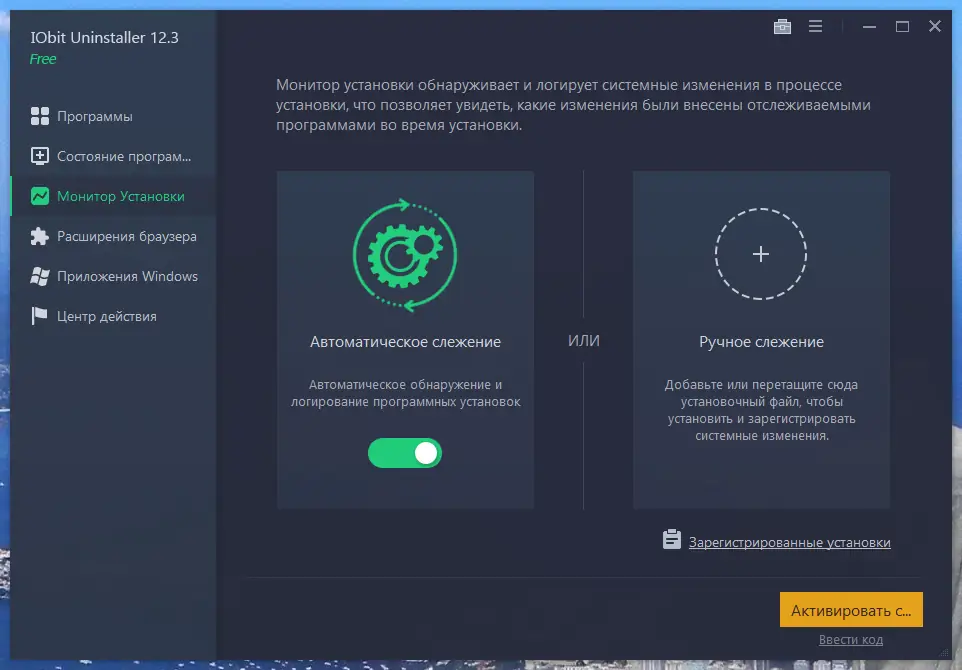Click the green gears illustration for automatic tracking
Viewport: 962px width, 670px height.
[404, 252]
